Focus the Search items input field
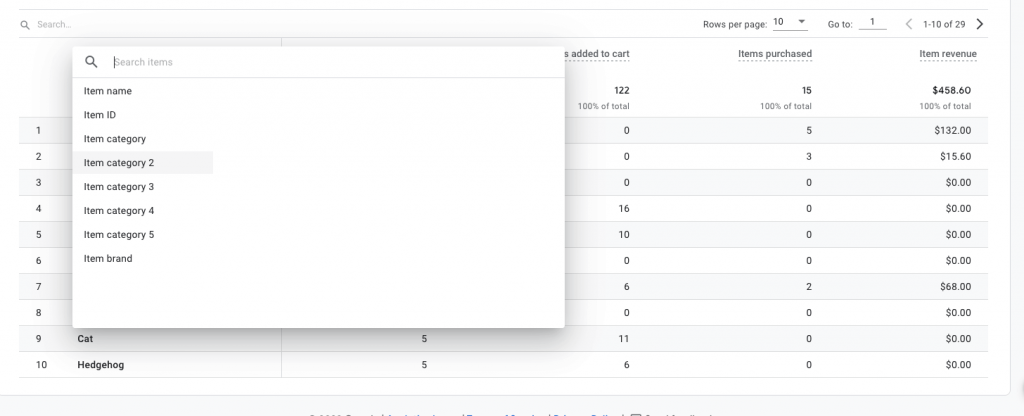The image size is (1024, 416). pos(330,62)
